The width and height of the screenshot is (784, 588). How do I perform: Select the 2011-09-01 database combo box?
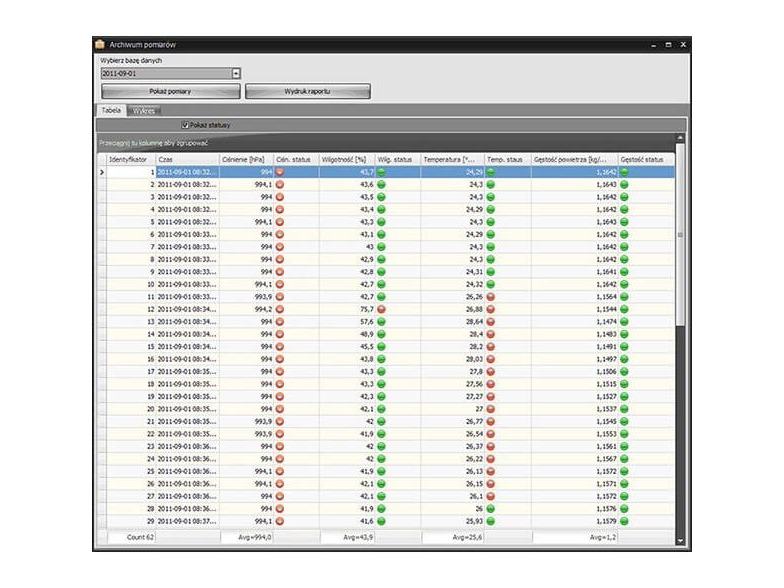click(x=170, y=74)
